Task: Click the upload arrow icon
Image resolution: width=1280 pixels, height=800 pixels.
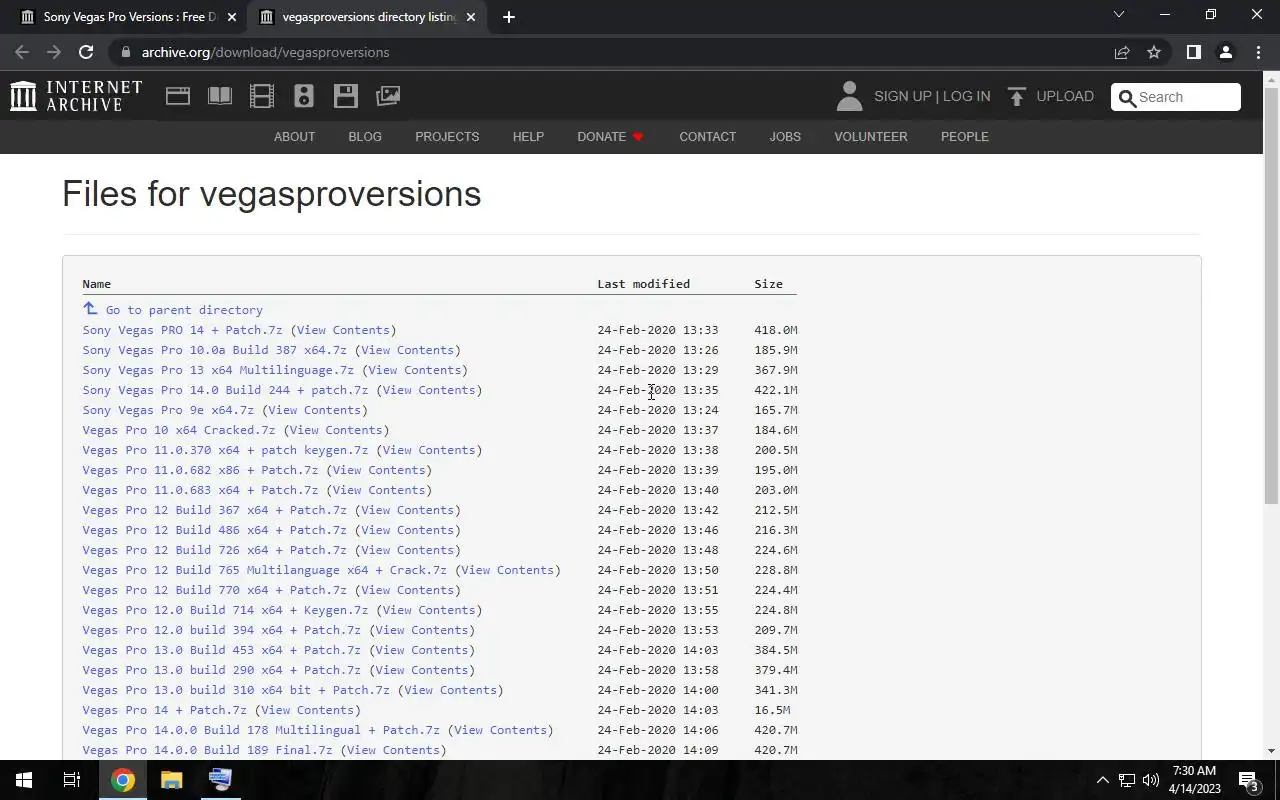Action: click(1017, 97)
